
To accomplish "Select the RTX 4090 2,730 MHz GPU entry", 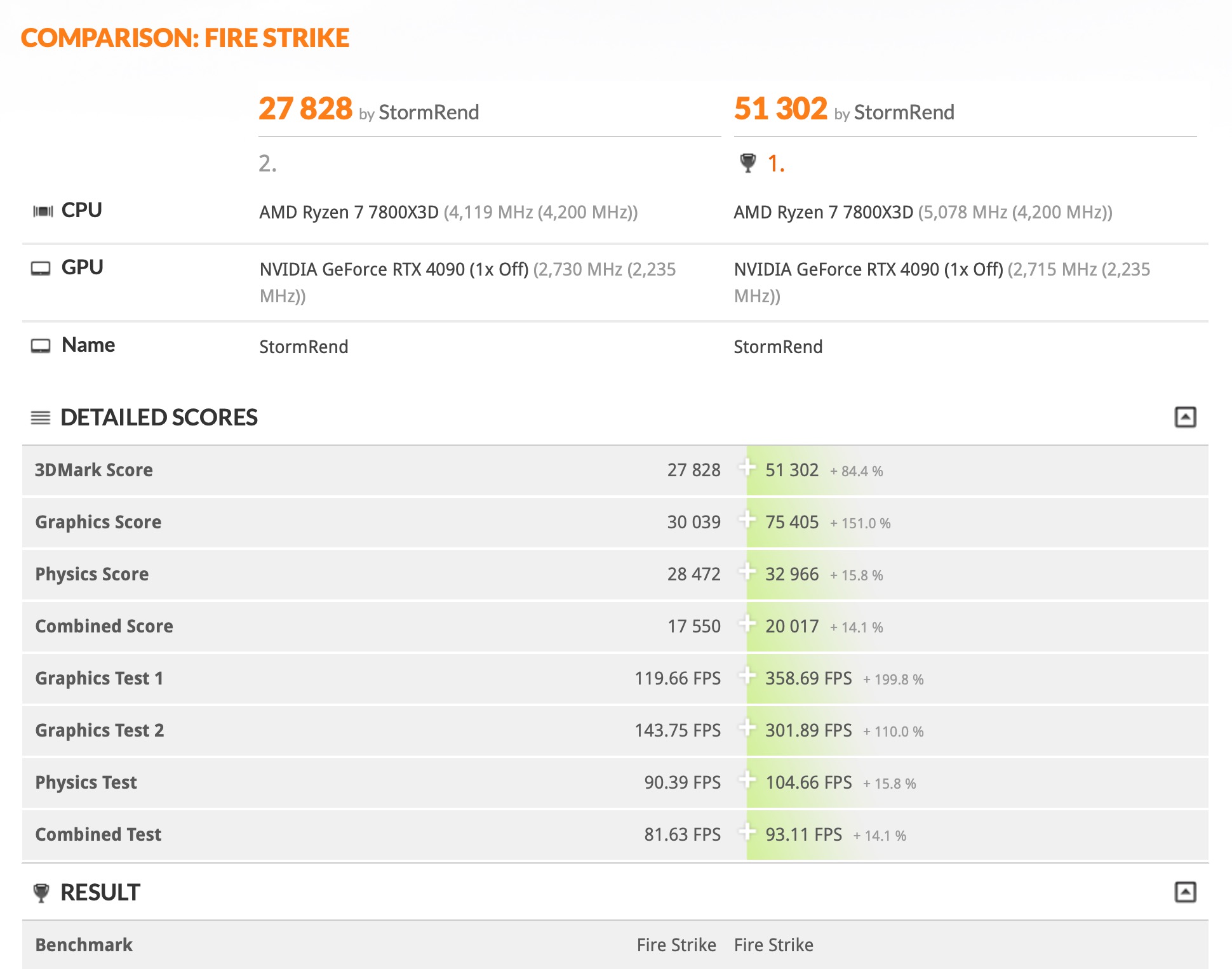I will coord(468,283).
